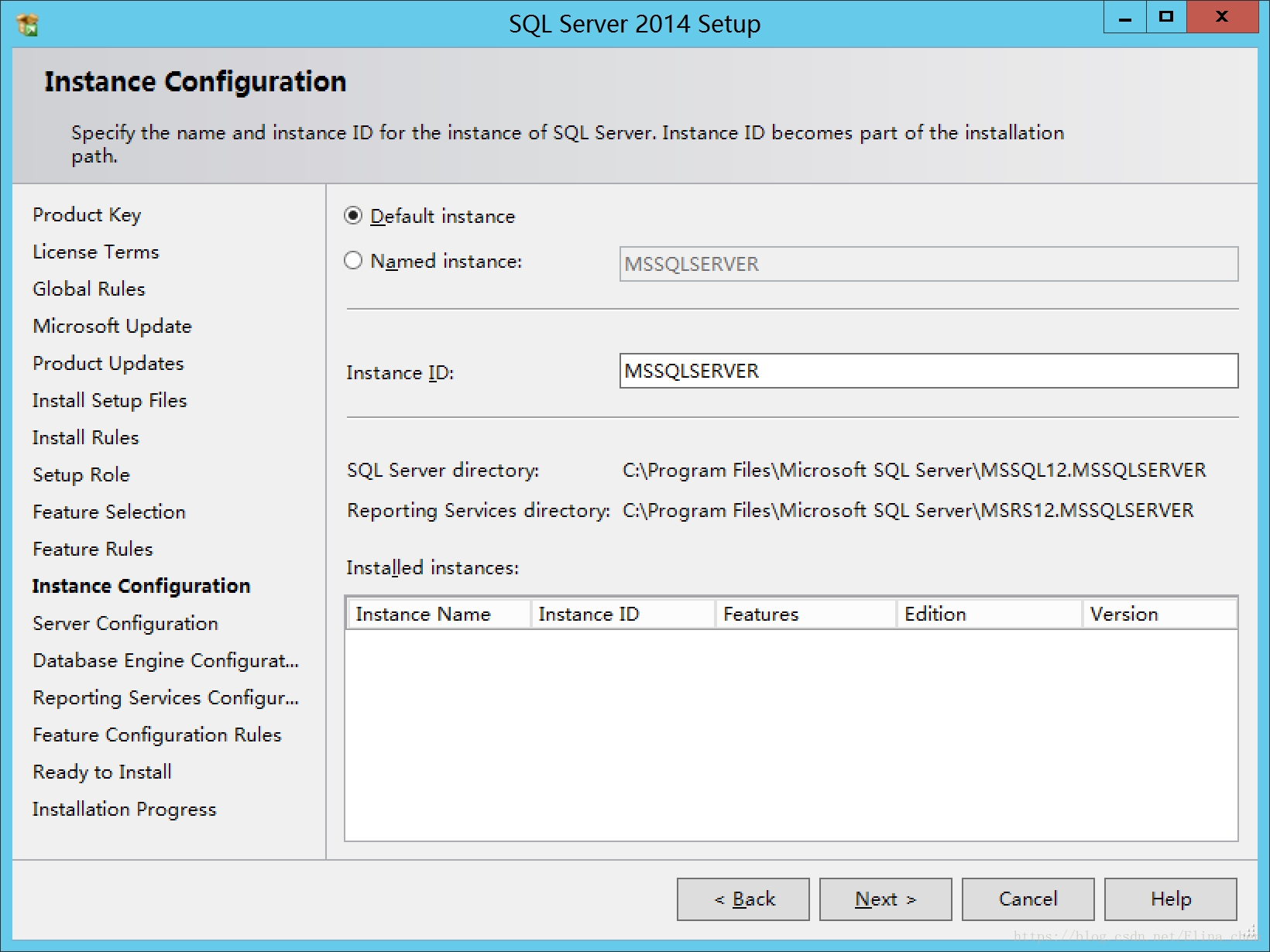Go to the Product Updates step

108,363
